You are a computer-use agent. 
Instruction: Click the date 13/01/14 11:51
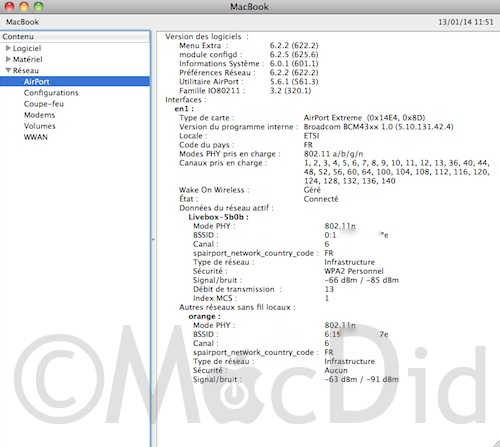pos(466,22)
